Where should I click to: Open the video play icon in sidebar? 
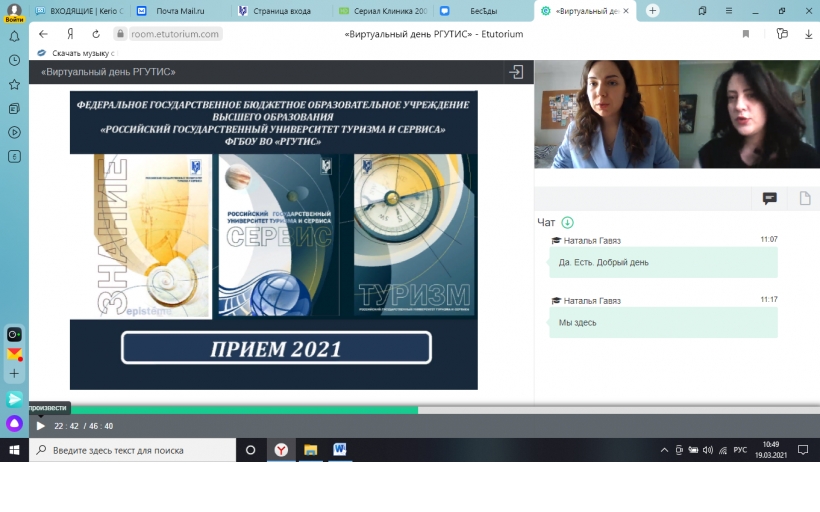click(x=14, y=132)
